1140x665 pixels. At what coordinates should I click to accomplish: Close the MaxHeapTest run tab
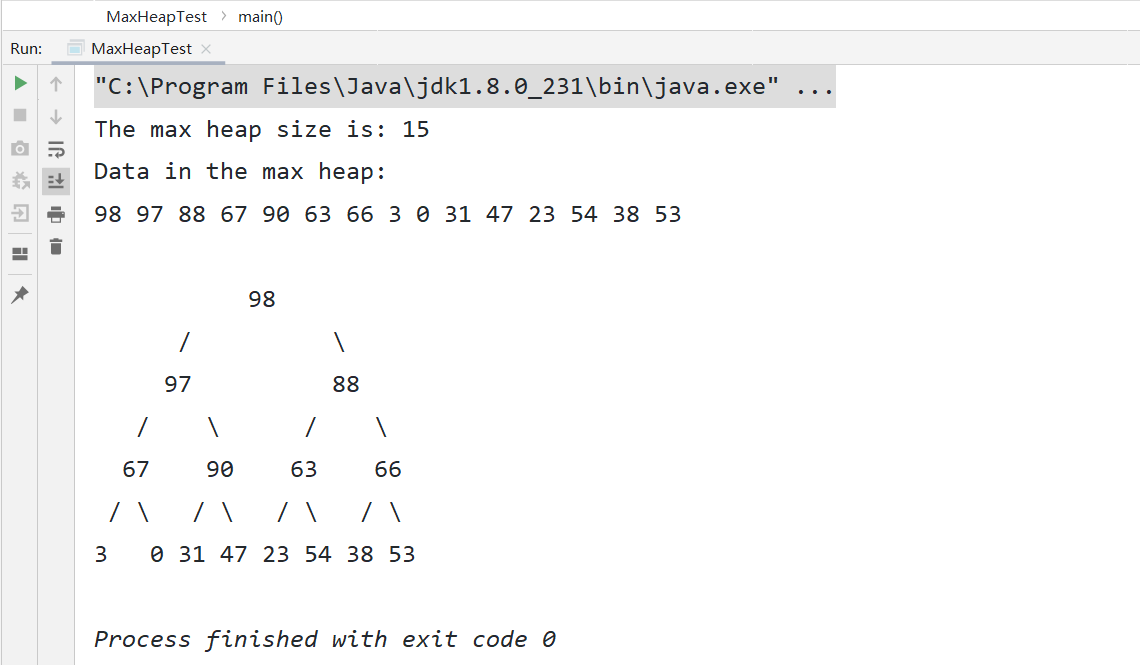[206, 48]
